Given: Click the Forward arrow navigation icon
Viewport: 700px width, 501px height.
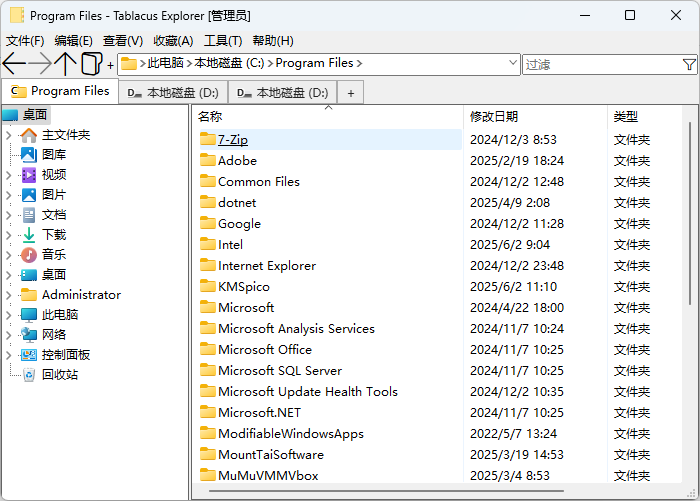Looking at the screenshot, I should coord(40,64).
